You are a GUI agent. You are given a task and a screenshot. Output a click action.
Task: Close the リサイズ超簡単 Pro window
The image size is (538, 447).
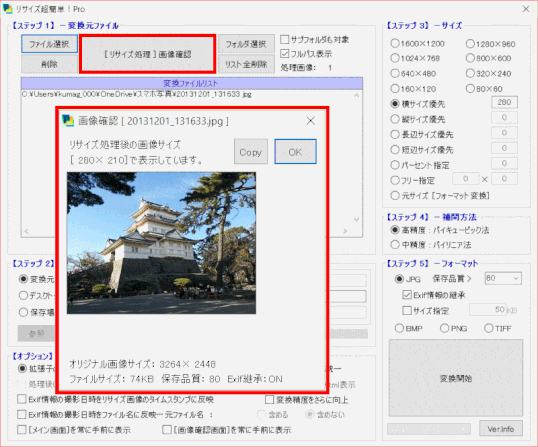click(526, 9)
